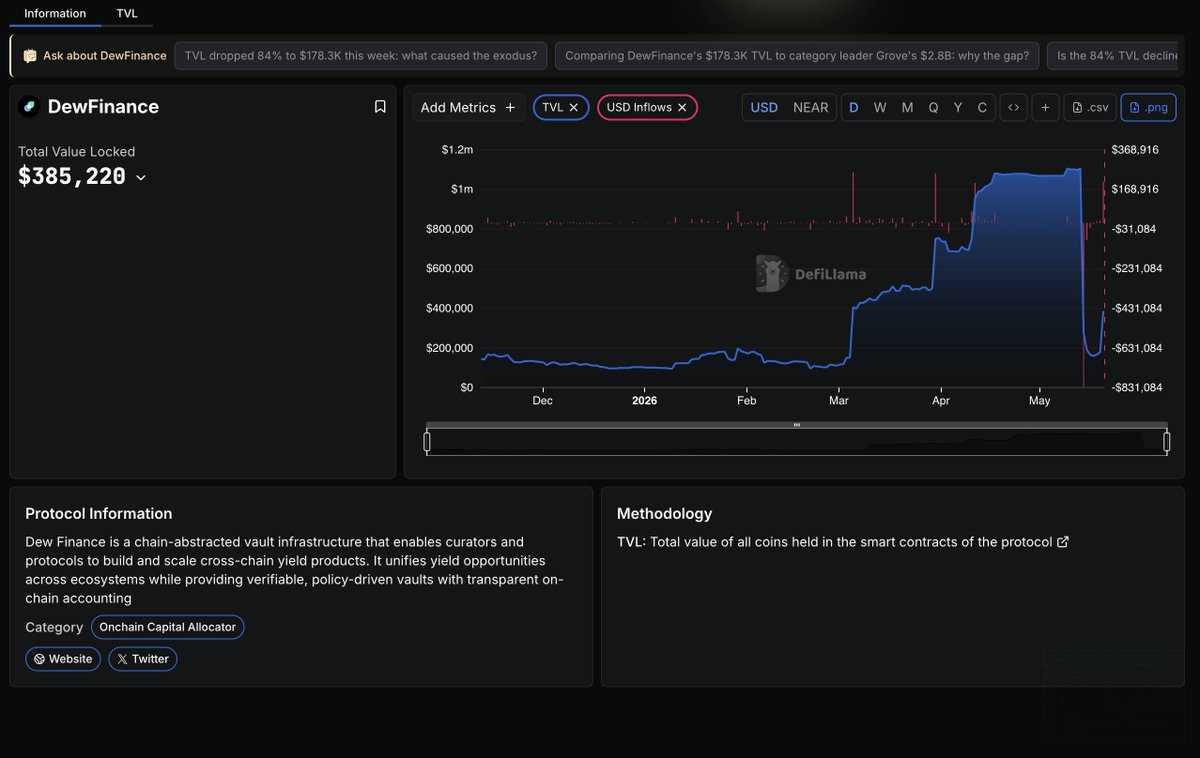Screen dimensions: 1200x758
Task: Select cumulative (C) interval
Action: (982, 107)
